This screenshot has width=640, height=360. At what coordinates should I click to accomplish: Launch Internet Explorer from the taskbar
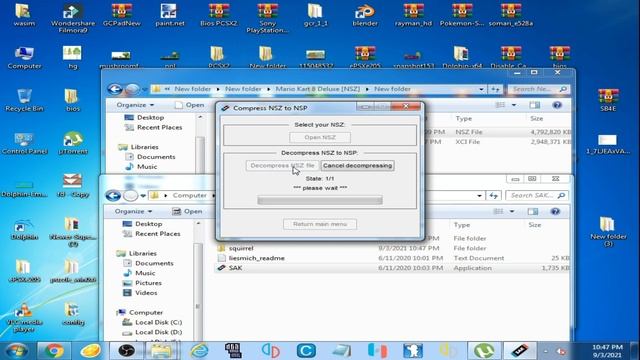[x=199, y=351]
